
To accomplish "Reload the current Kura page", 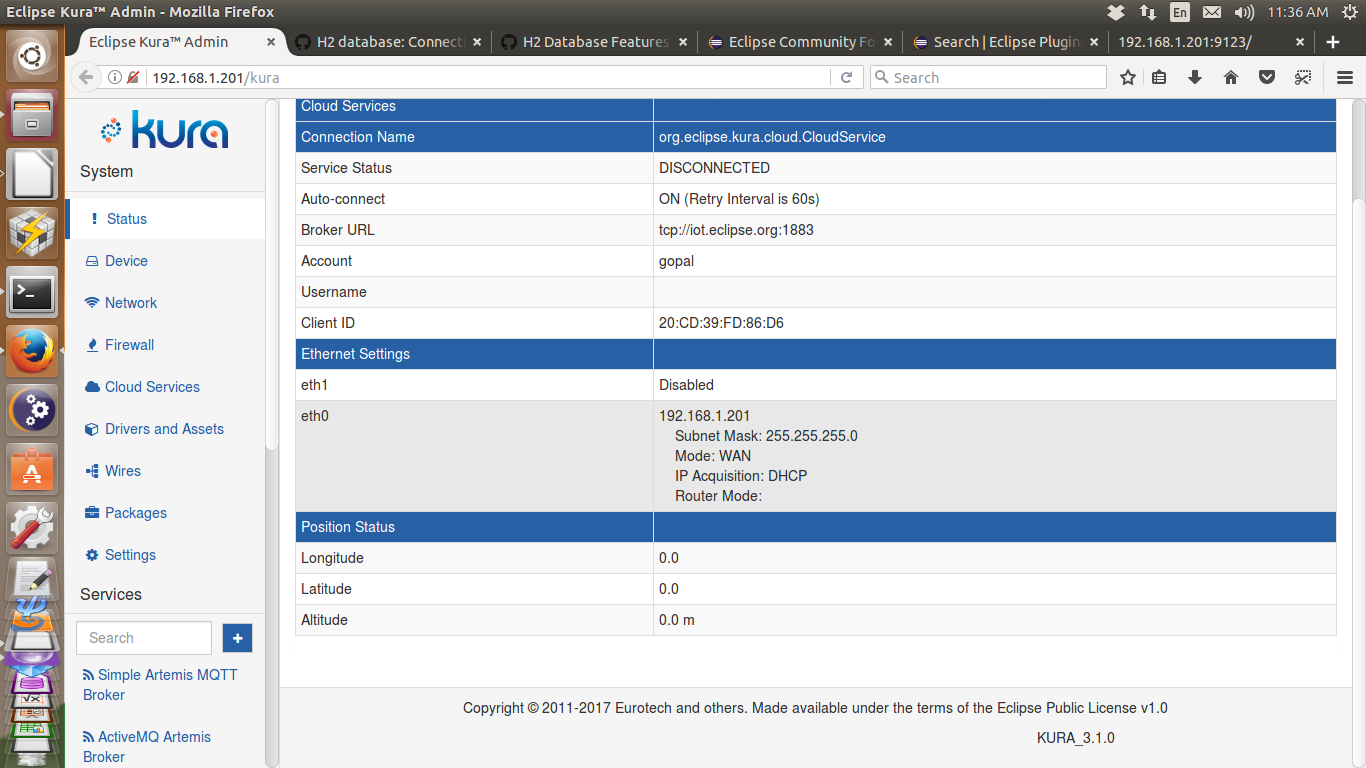I will tap(846, 78).
